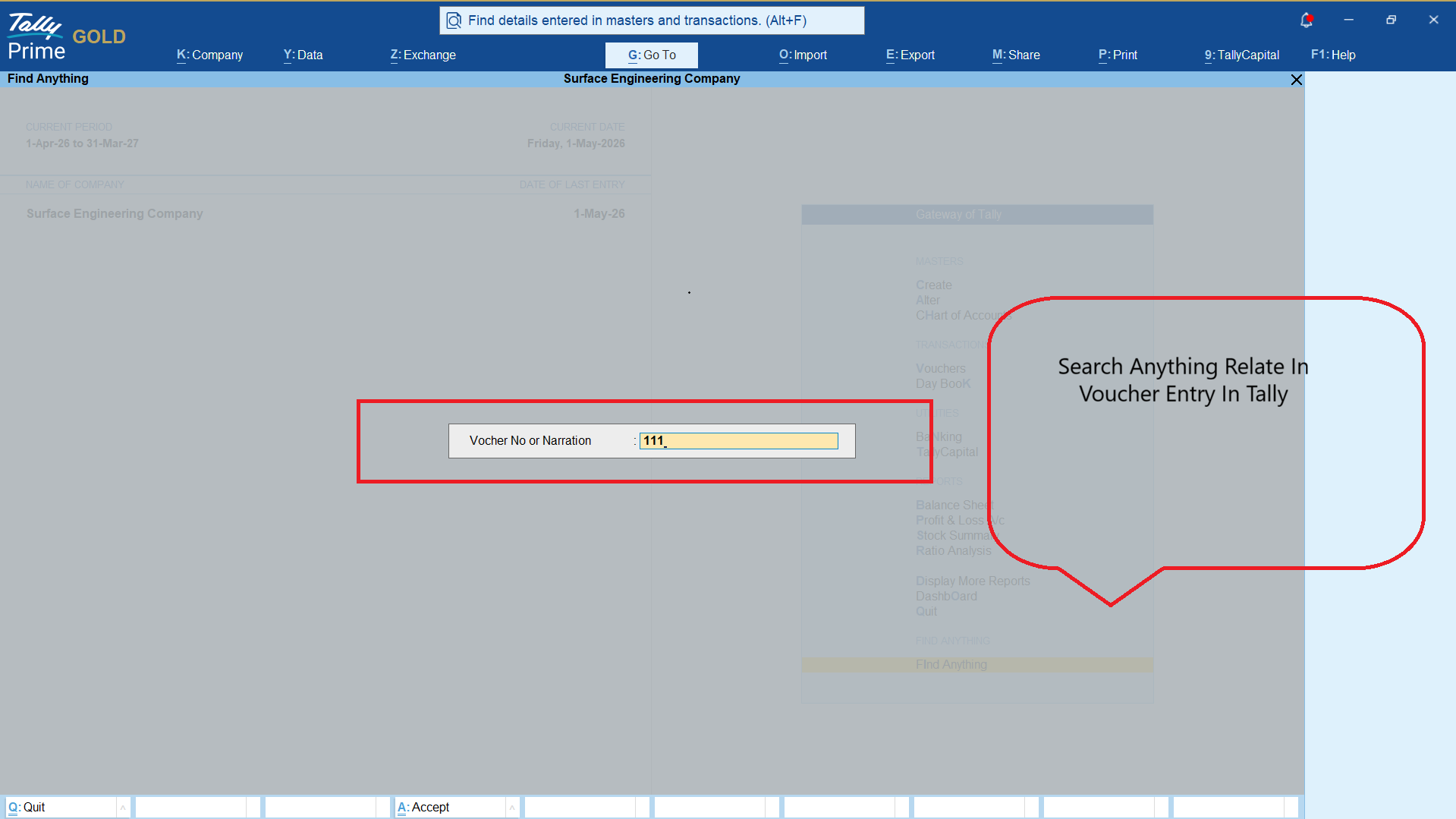The image size is (1456, 819).
Task: Click the search magnifier icon in search bar
Action: tap(454, 20)
